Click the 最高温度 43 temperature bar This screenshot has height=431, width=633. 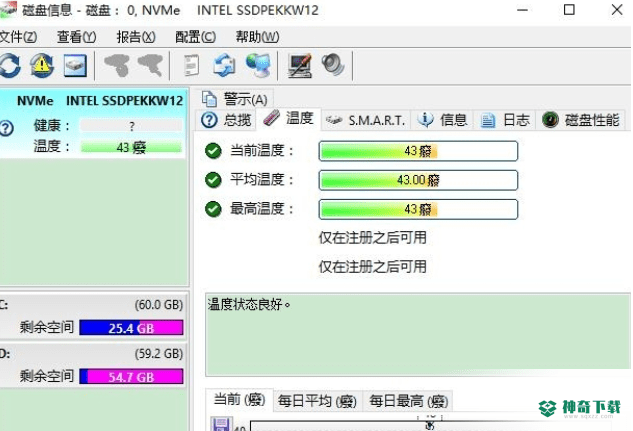tap(418, 209)
